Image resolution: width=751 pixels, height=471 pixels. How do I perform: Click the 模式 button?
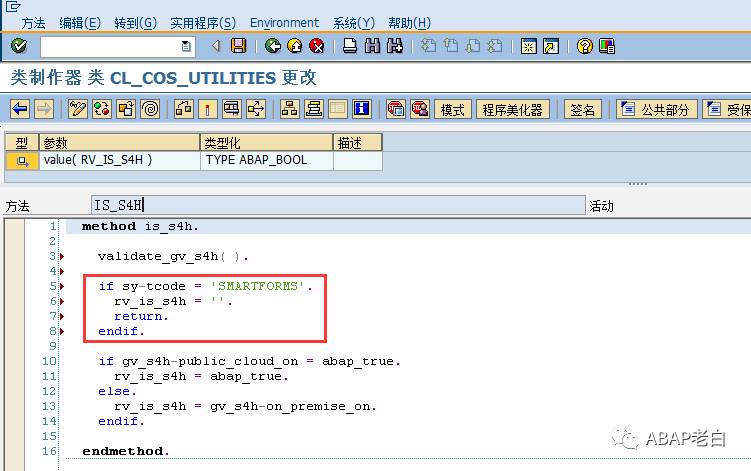(x=453, y=110)
